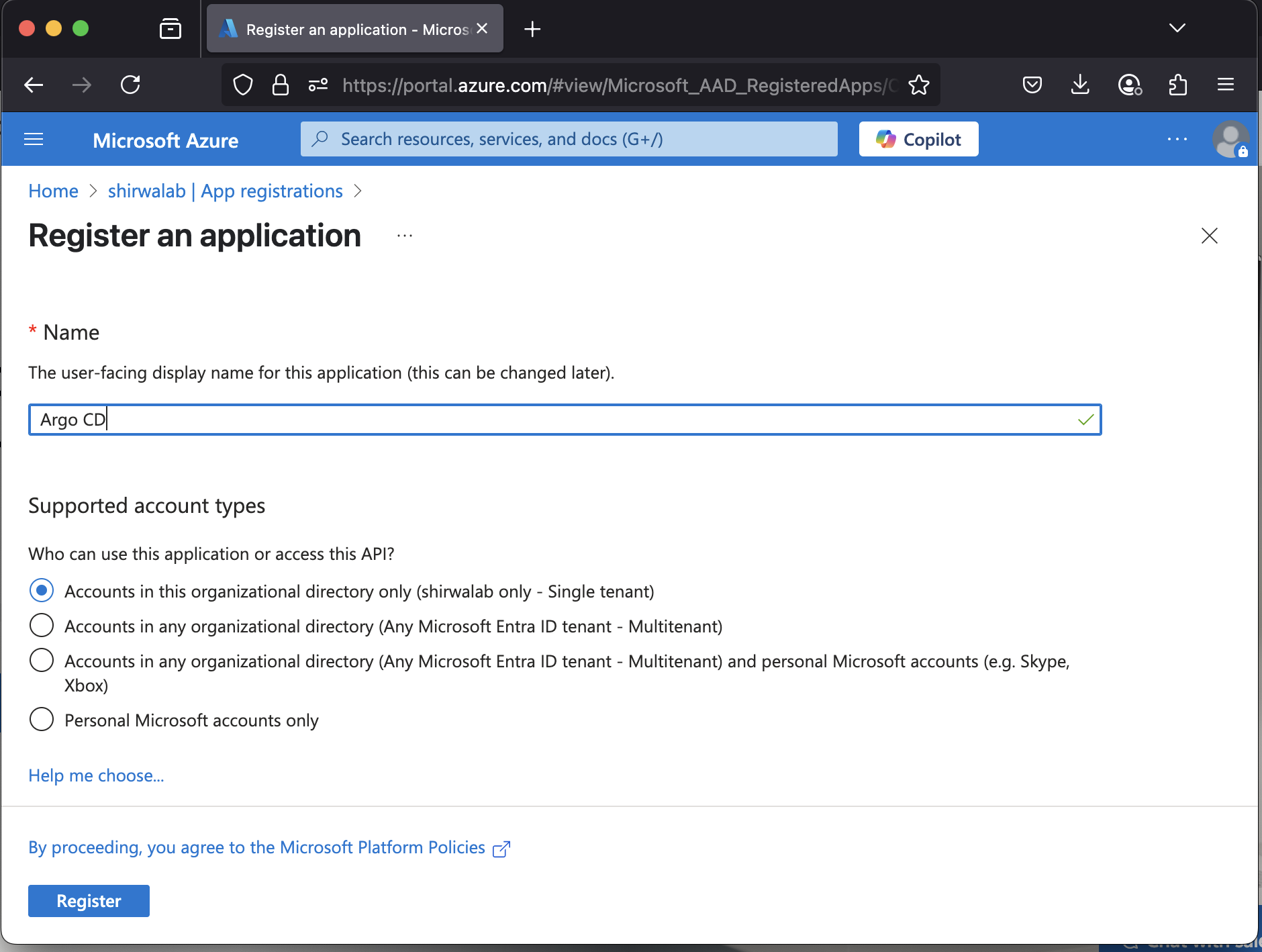Open the Firefox account icon
Viewport: 1262px width, 952px height.
tap(1130, 85)
